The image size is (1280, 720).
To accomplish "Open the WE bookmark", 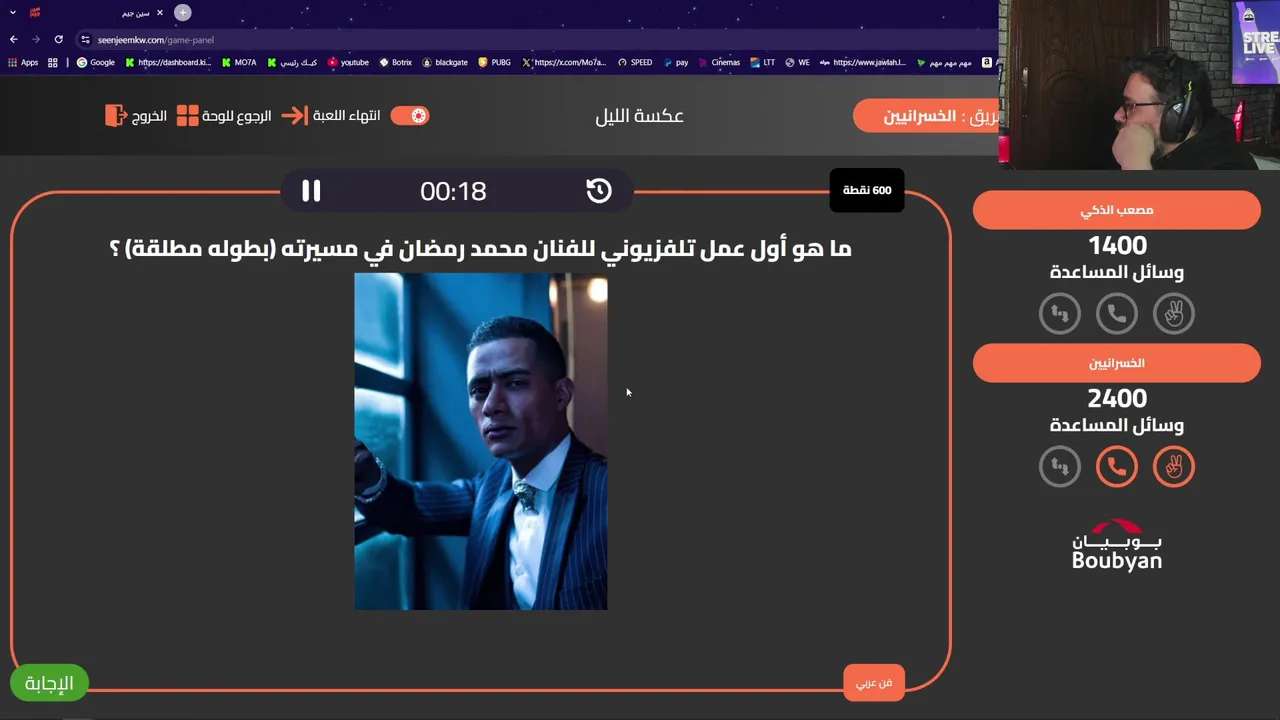I will point(797,62).
